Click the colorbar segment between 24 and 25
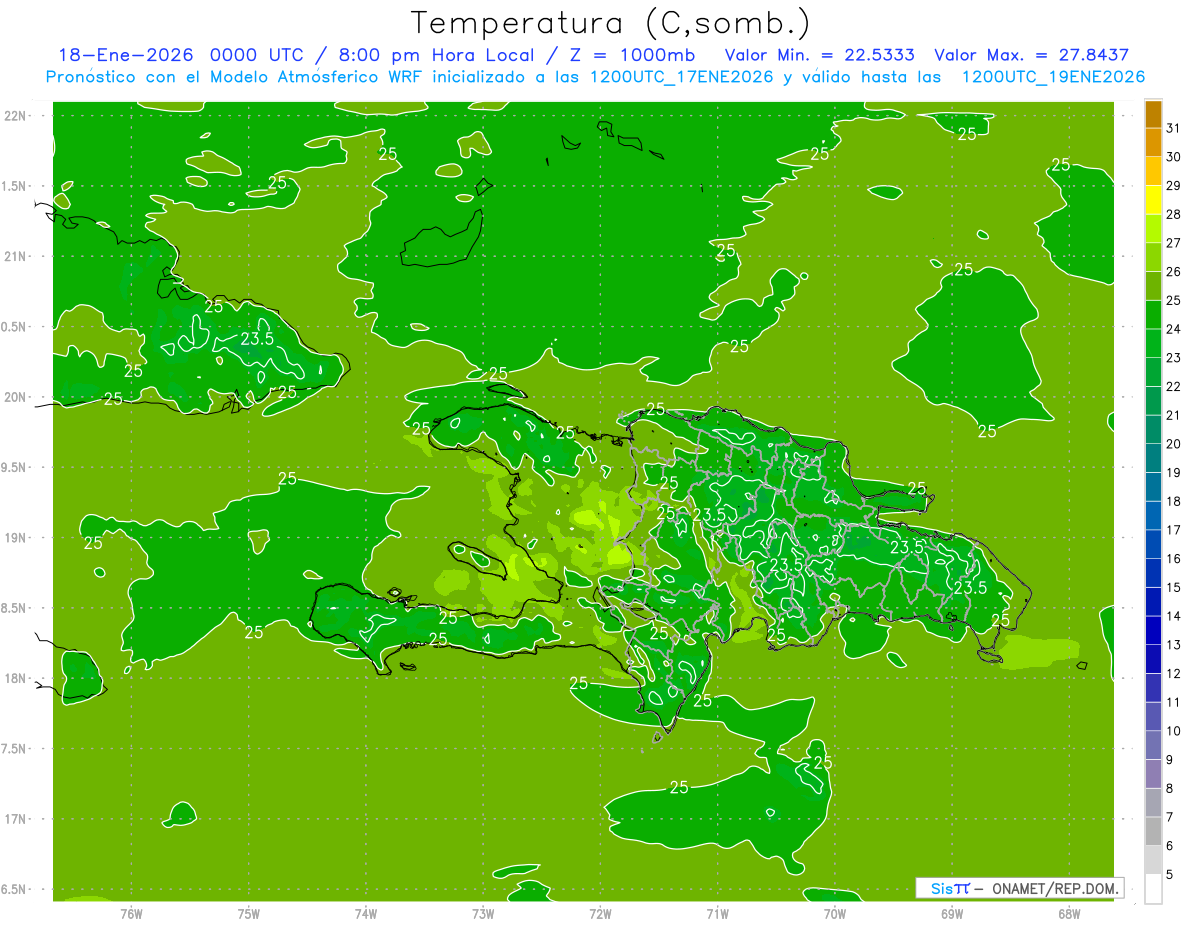This screenshot has height=927, width=1200. tap(1153, 314)
